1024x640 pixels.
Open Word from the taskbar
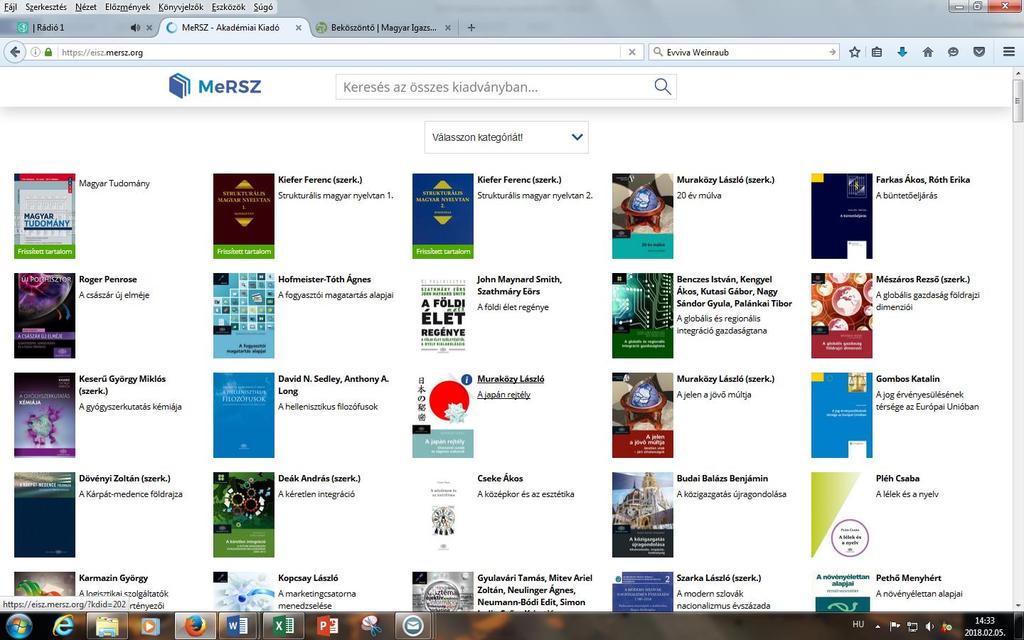(237, 626)
